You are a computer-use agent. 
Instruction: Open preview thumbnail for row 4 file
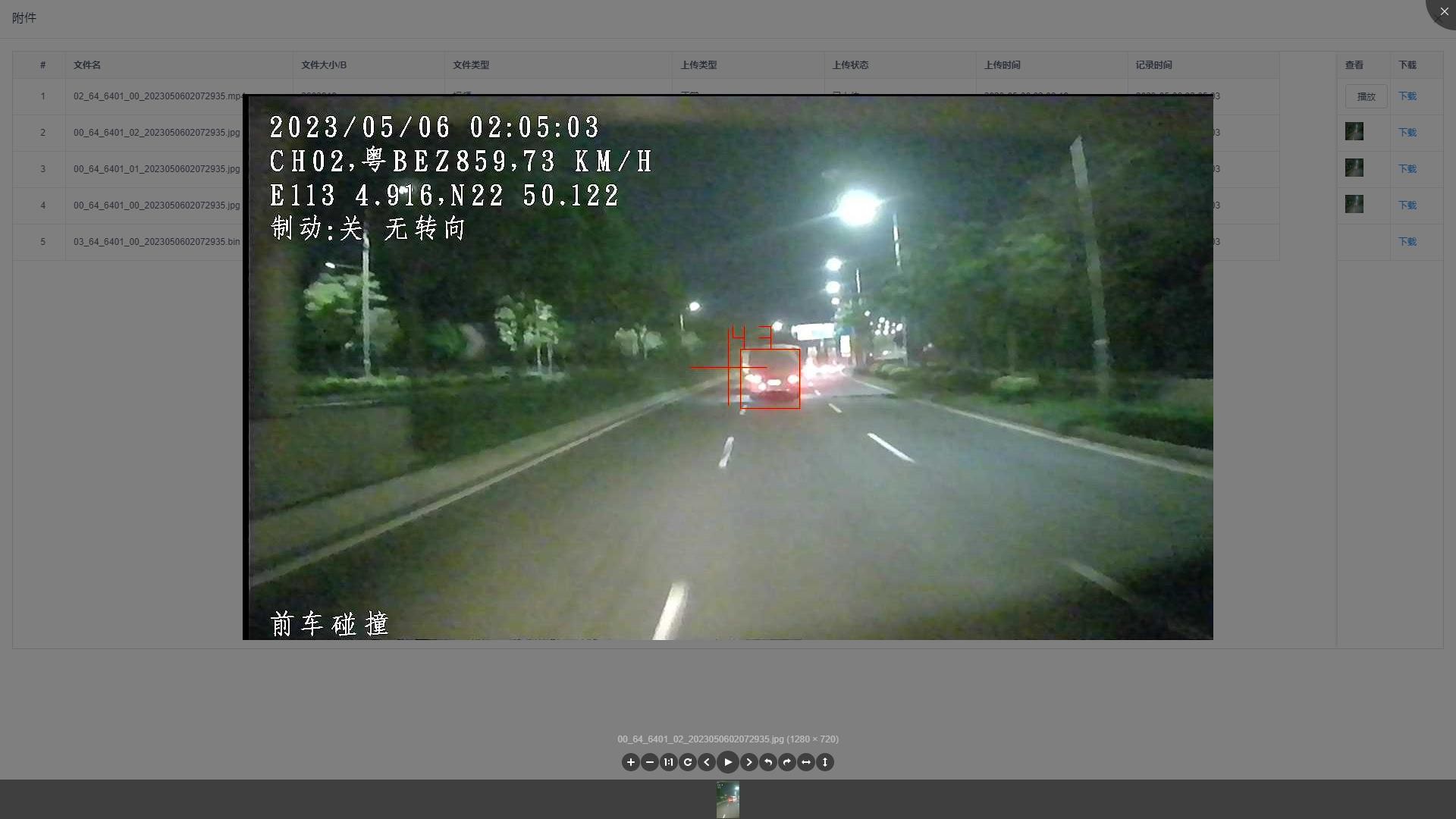[1354, 205]
